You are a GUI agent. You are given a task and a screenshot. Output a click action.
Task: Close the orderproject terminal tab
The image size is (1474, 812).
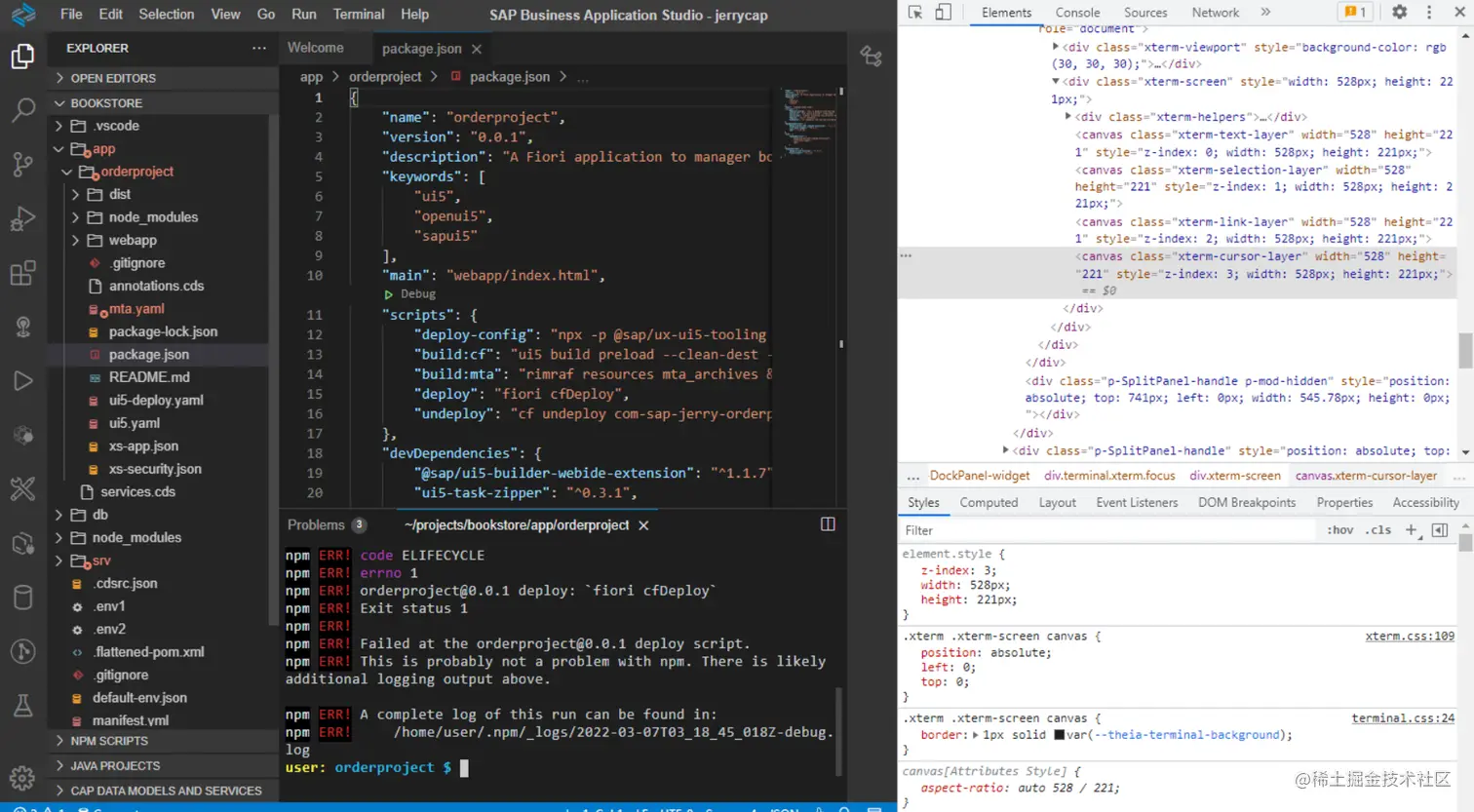tap(643, 525)
